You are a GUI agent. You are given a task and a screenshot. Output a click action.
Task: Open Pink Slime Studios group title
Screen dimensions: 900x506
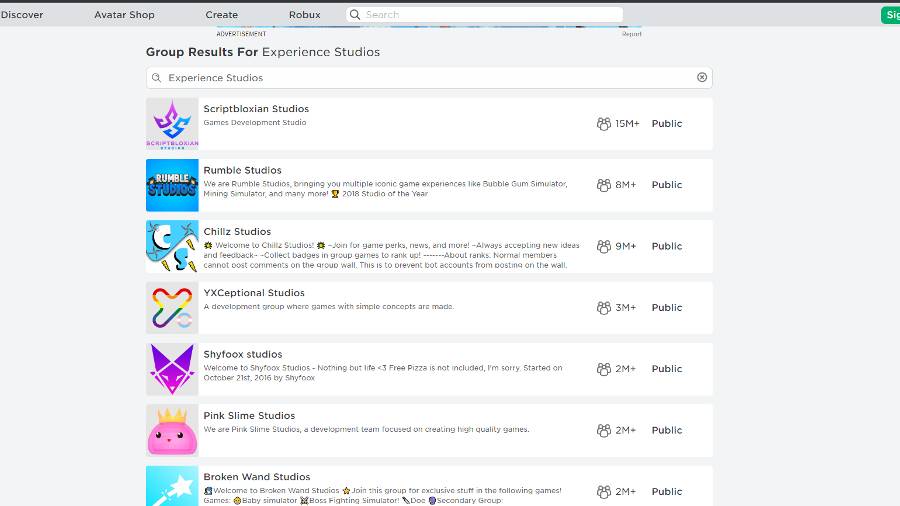point(249,415)
